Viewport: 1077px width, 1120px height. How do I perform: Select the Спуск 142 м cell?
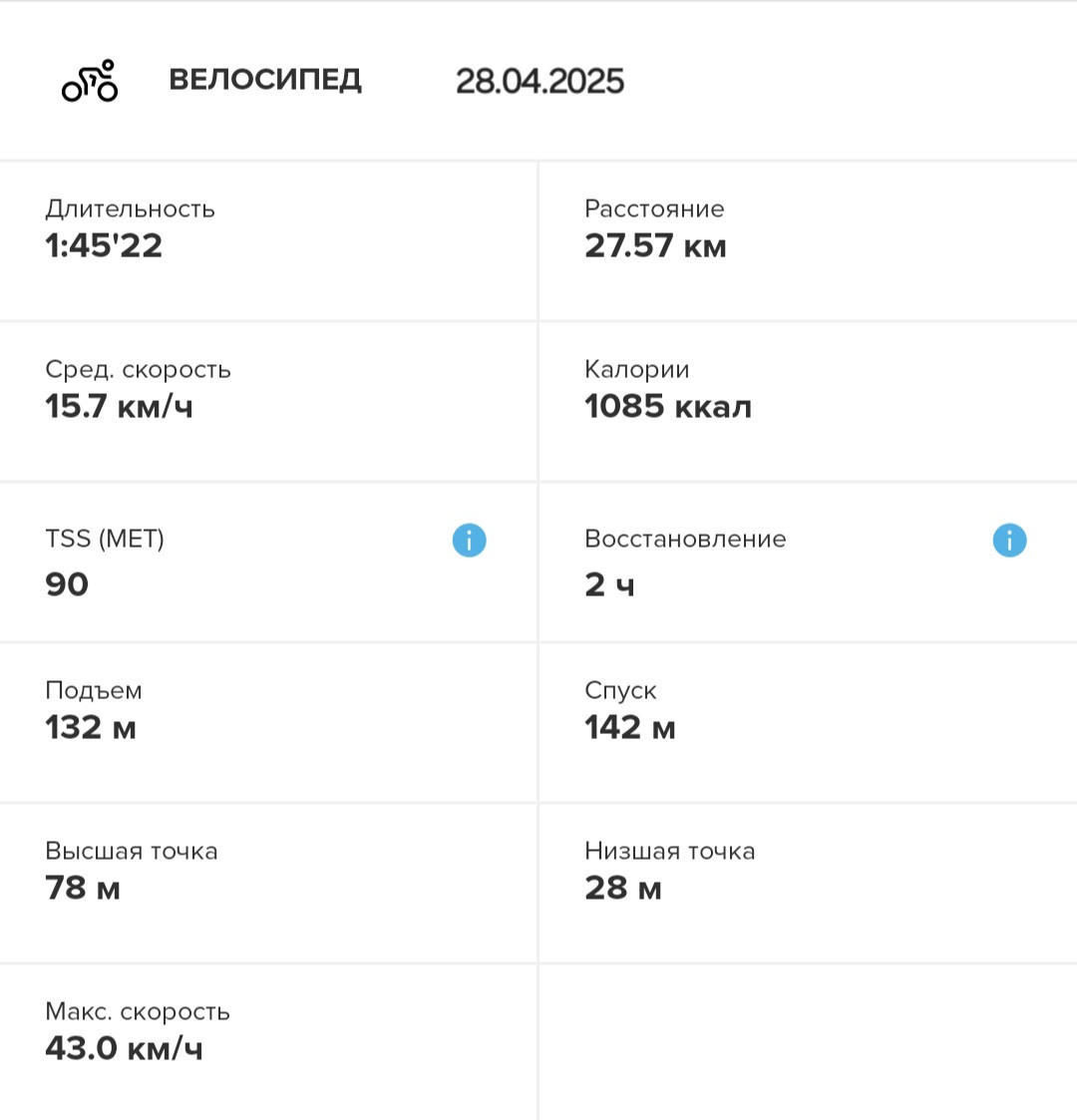[809, 723]
